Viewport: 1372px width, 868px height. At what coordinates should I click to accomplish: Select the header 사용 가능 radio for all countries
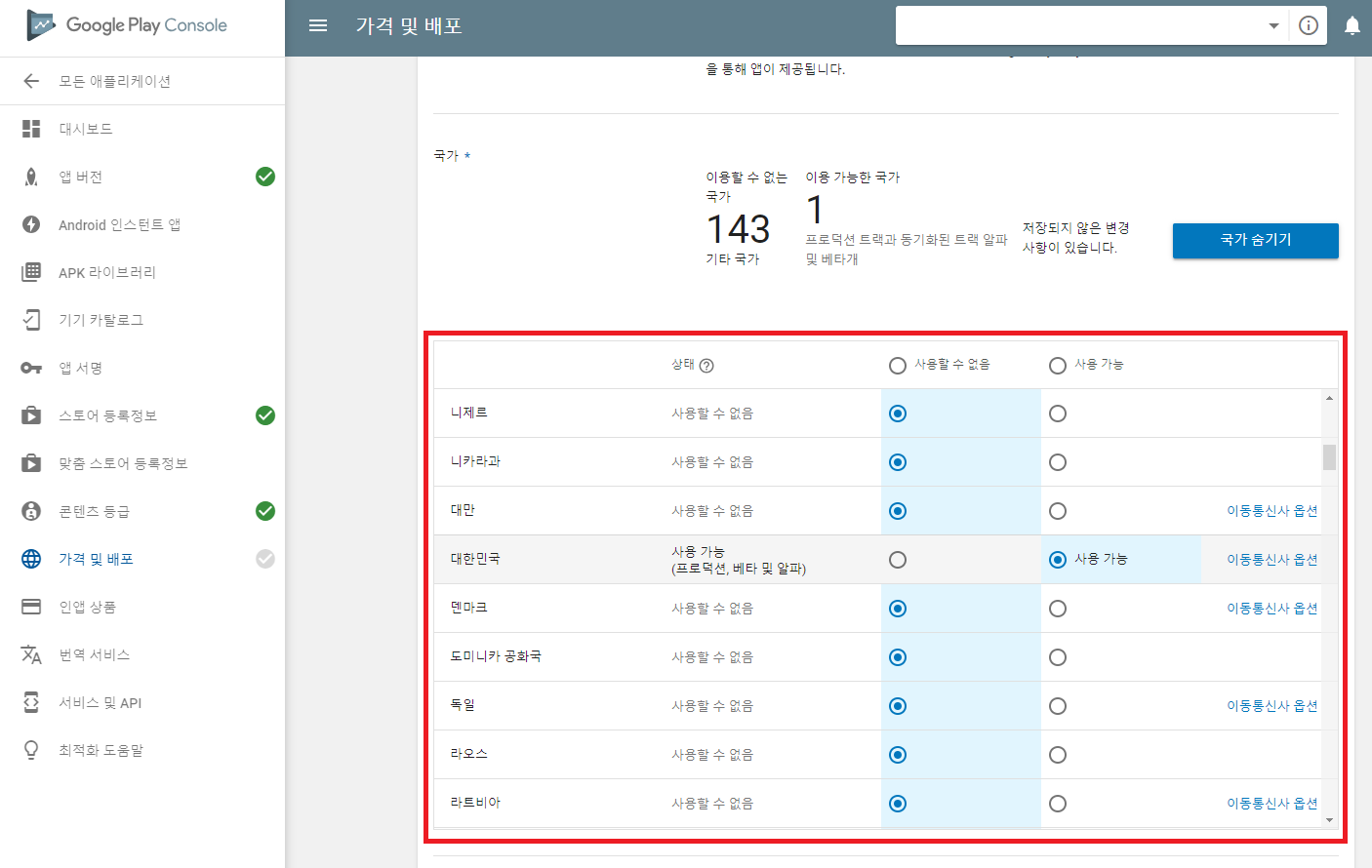coord(1058,366)
